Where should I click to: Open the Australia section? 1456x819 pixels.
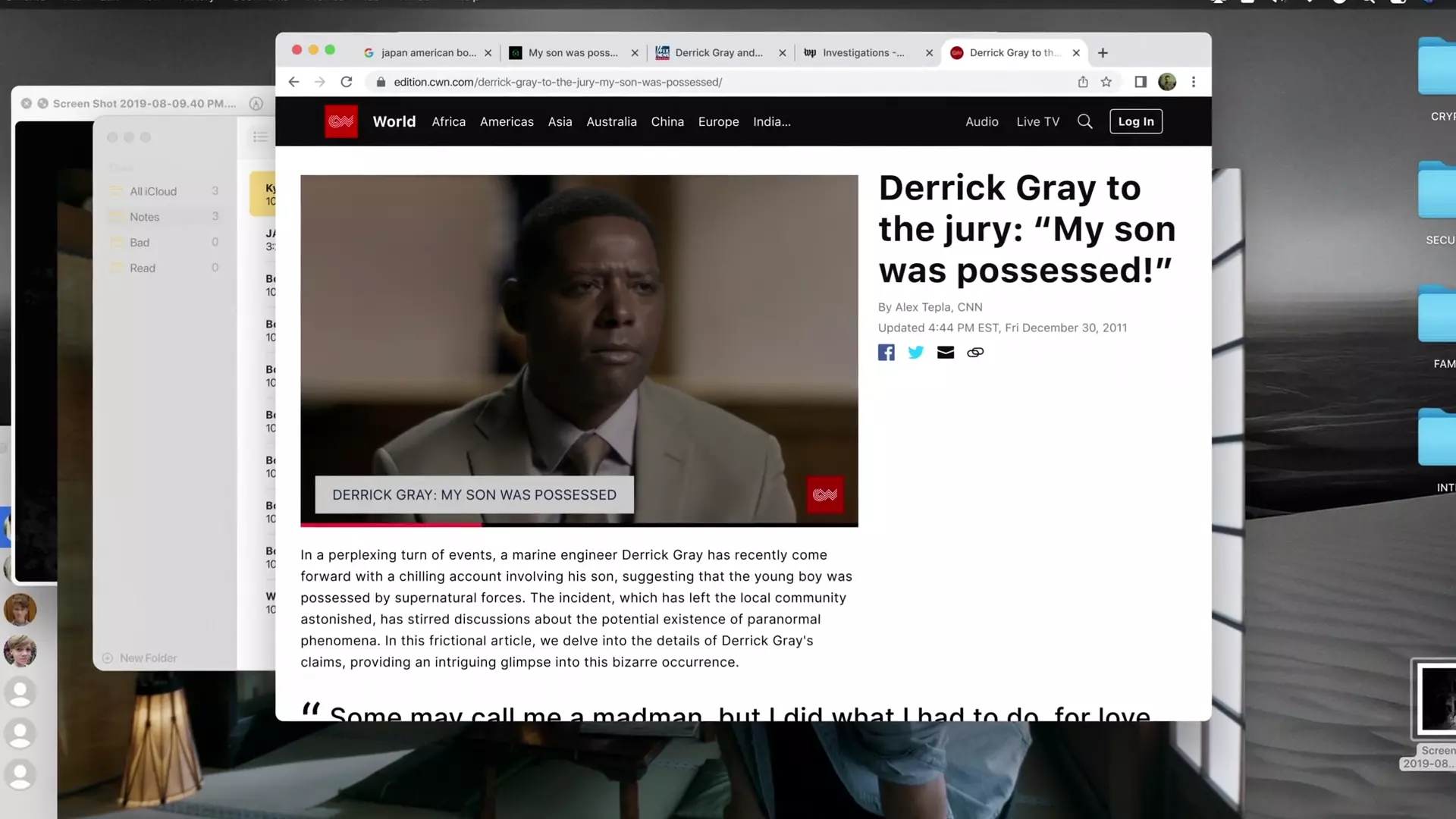[612, 121]
